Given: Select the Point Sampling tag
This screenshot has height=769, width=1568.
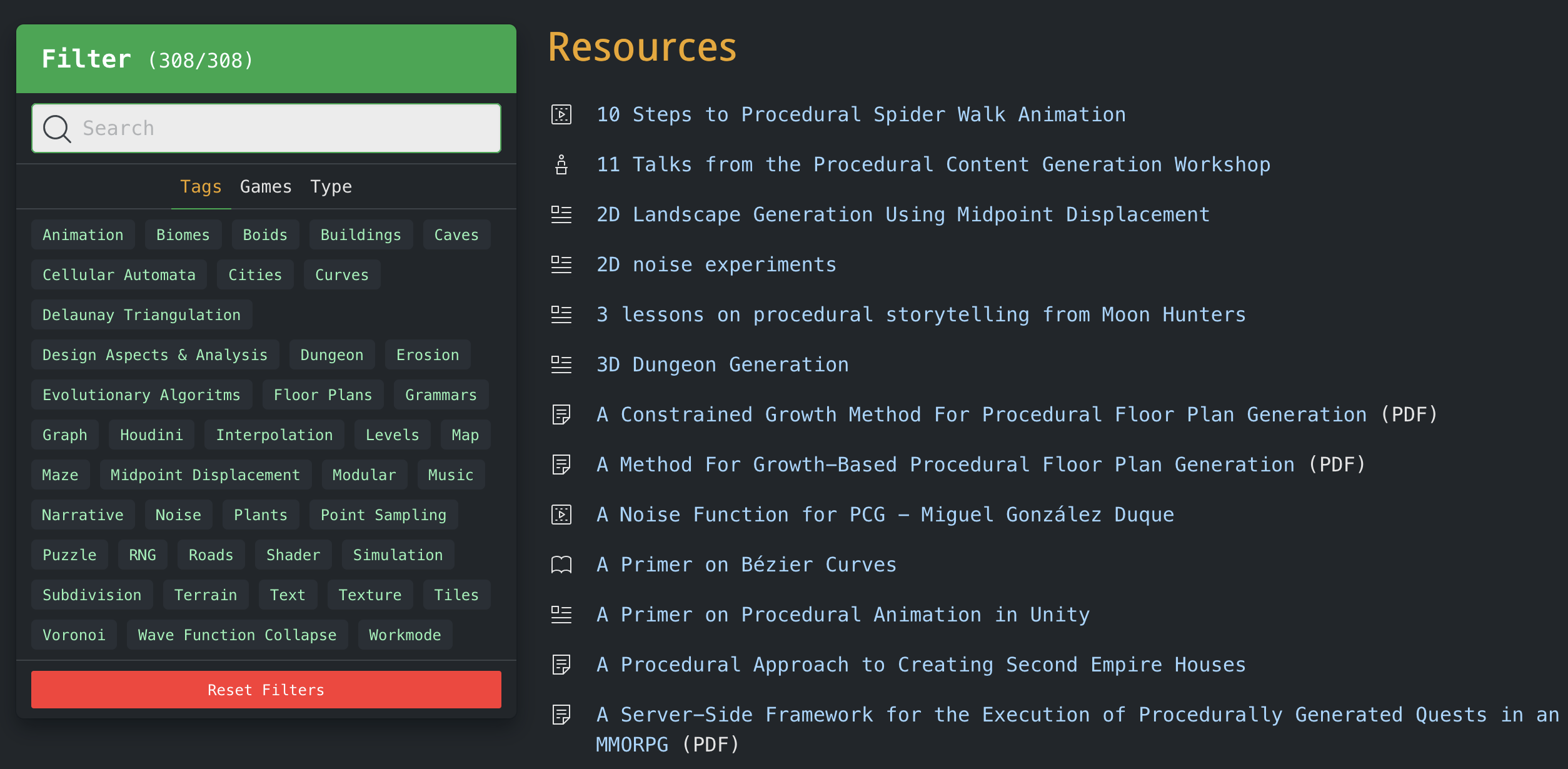Looking at the screenshot, I should 384,515.
